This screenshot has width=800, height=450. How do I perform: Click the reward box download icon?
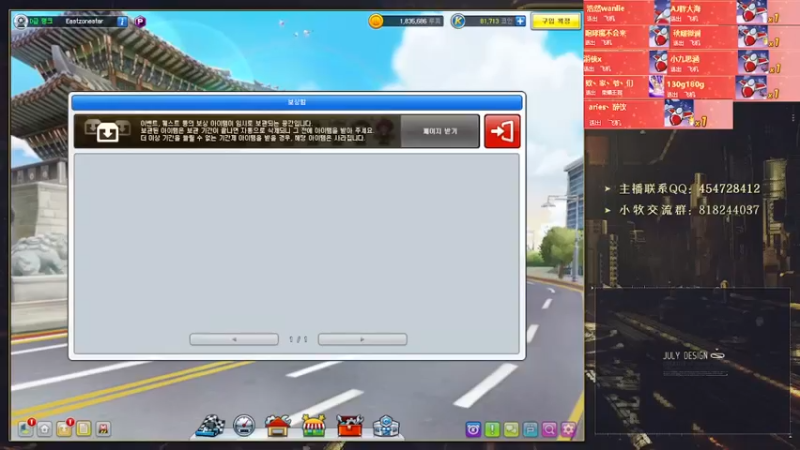click(x=107, y=131)
